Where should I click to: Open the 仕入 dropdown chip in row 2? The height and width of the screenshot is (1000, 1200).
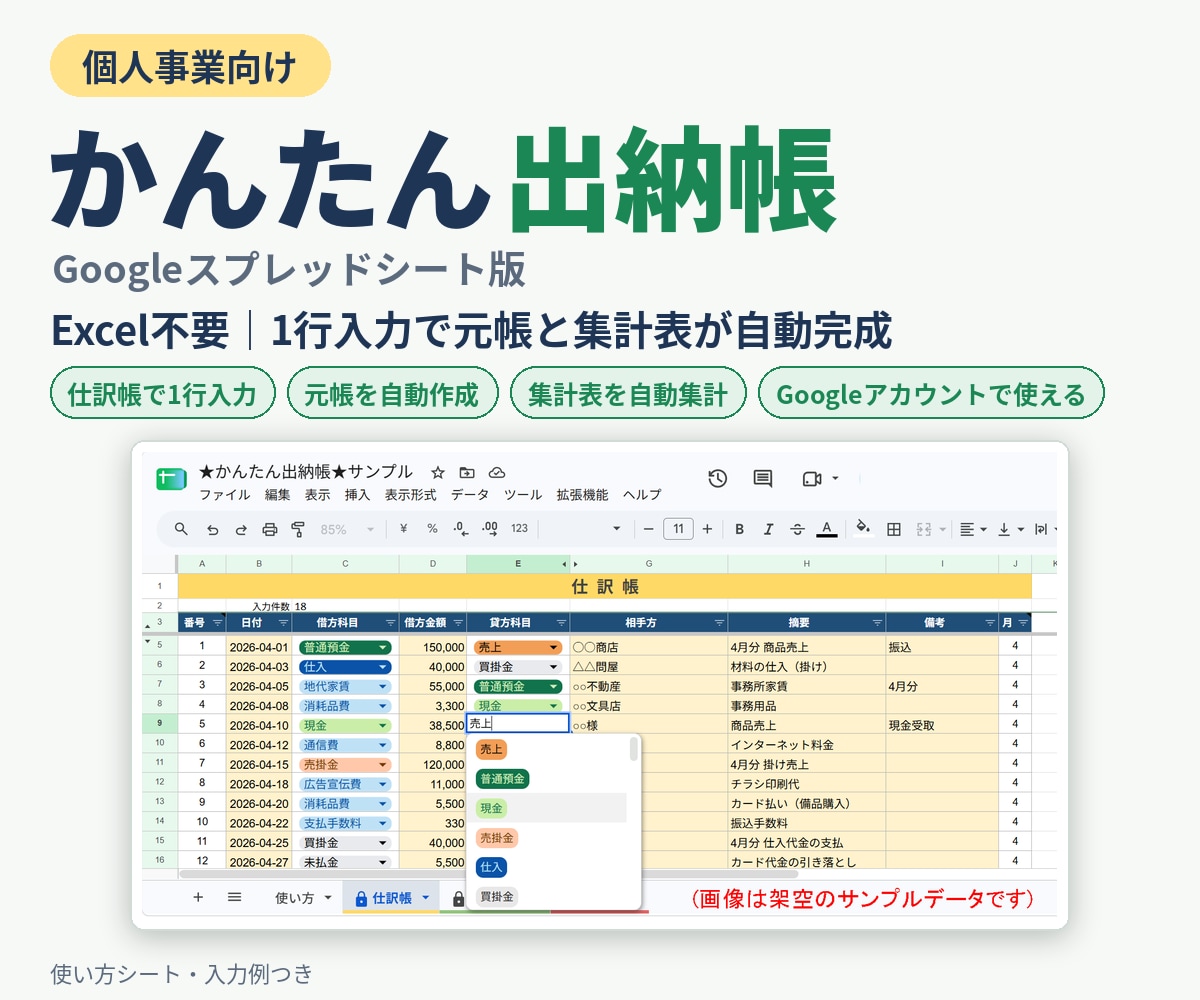pyautogui.click(x=345, y=666)
